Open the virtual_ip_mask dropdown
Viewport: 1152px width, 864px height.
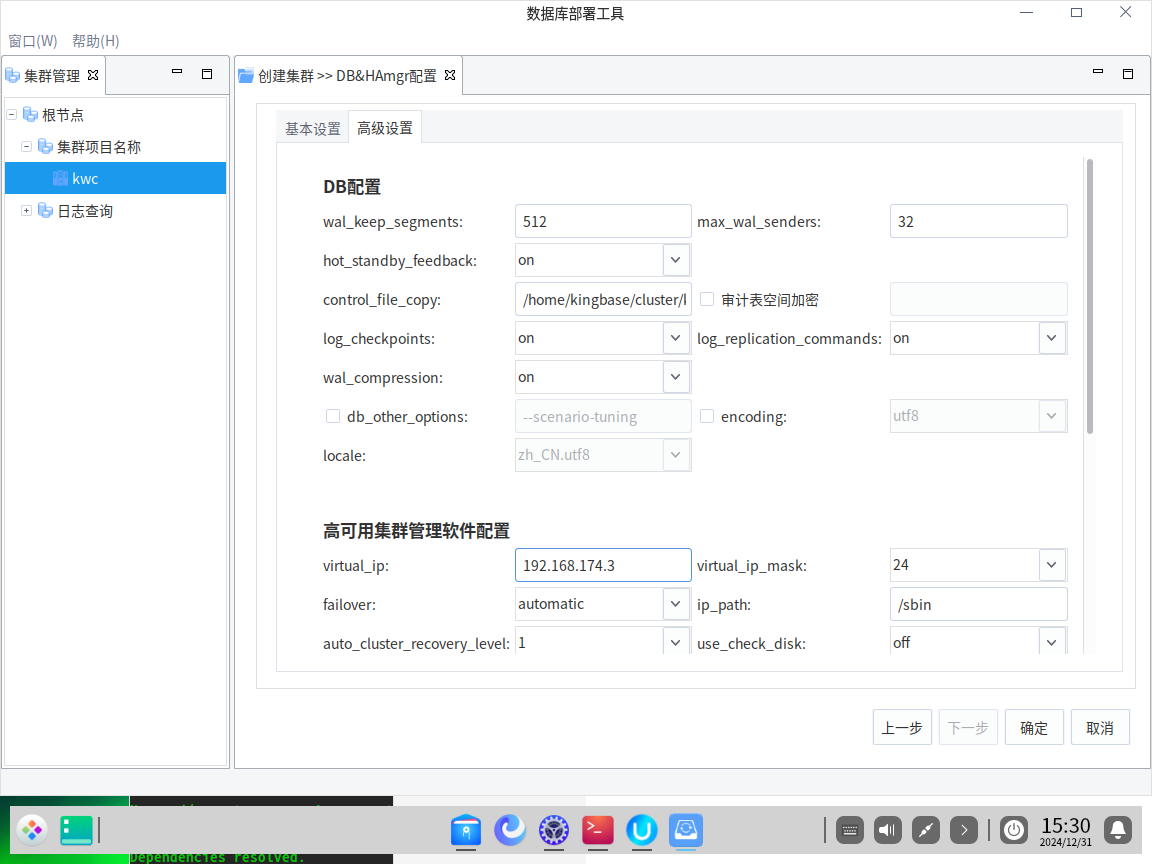coord(1051,565)
